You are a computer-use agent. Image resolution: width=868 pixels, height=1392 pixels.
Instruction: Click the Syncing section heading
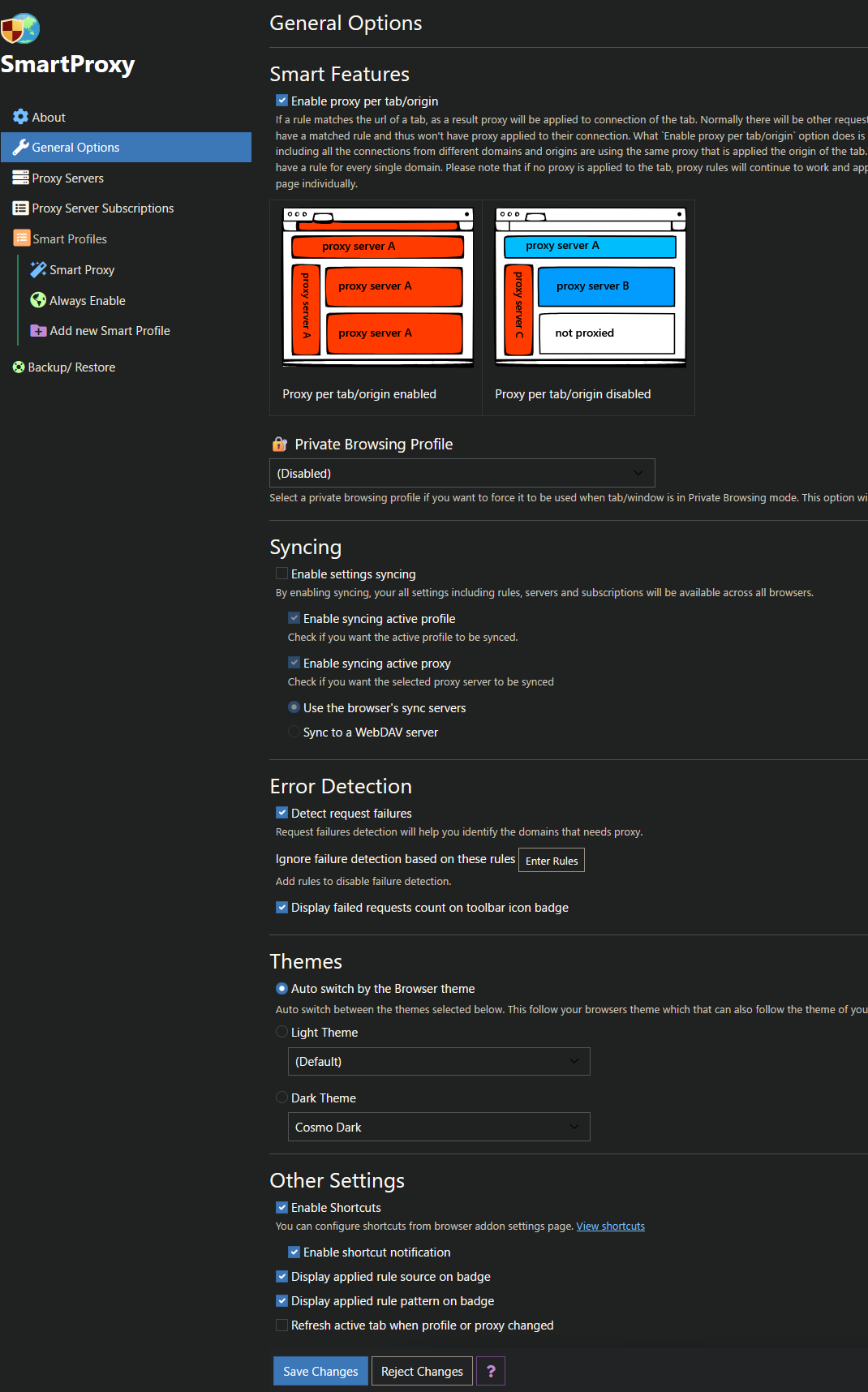click(x=305, y=548)
